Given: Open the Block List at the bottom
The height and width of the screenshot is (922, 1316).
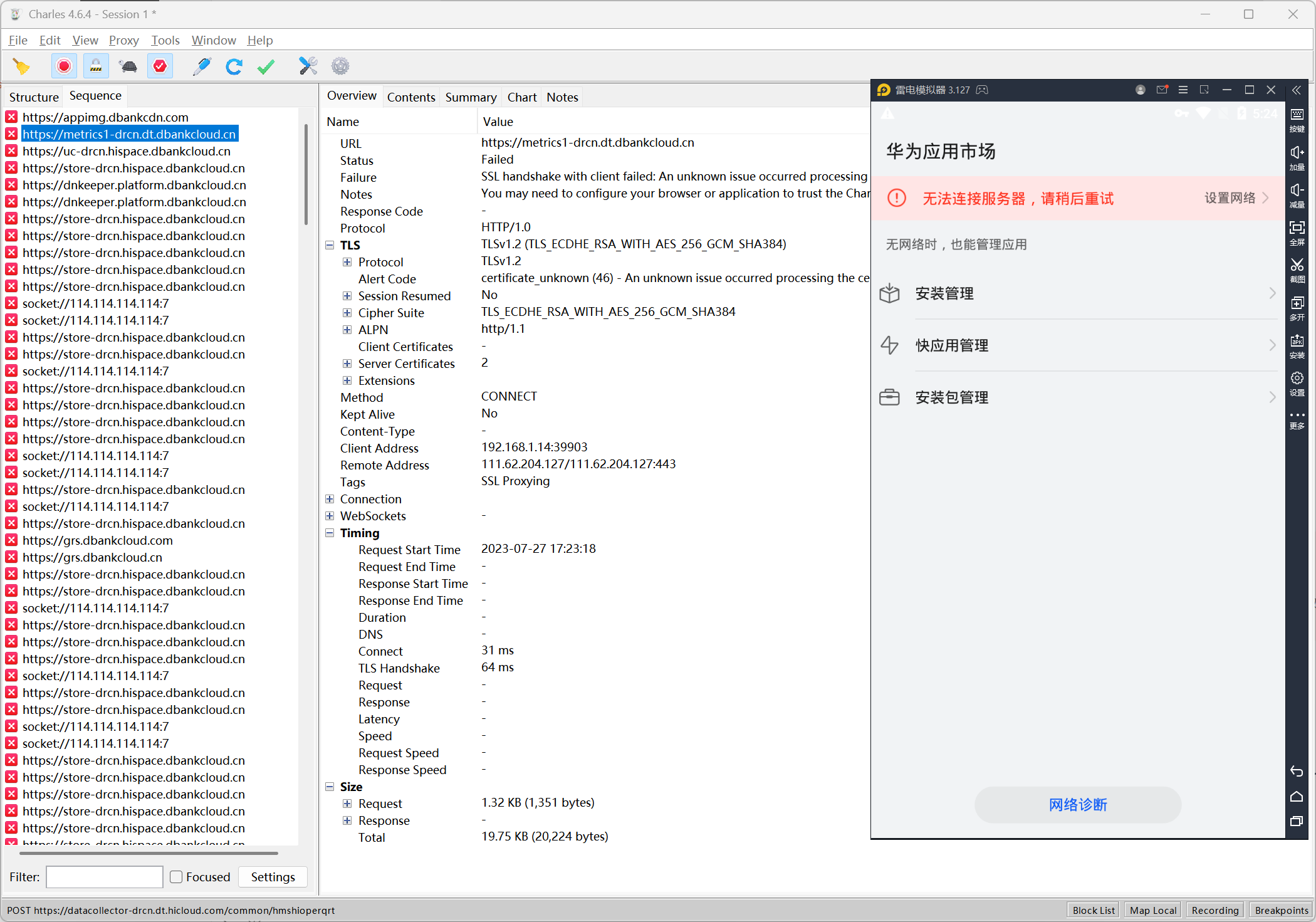Looking at the screenshot, I should pos(1093,910).
